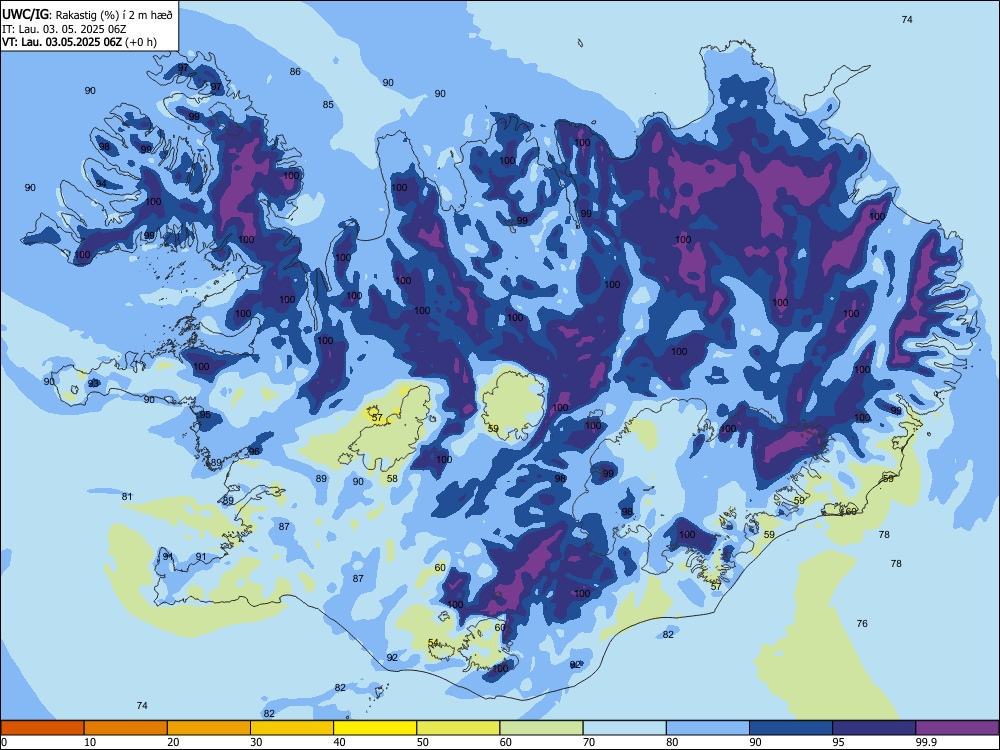Click the '95' humidity value on the map
The width and height of the screenshot is (1000, 750).
click(x=205, y=415)
